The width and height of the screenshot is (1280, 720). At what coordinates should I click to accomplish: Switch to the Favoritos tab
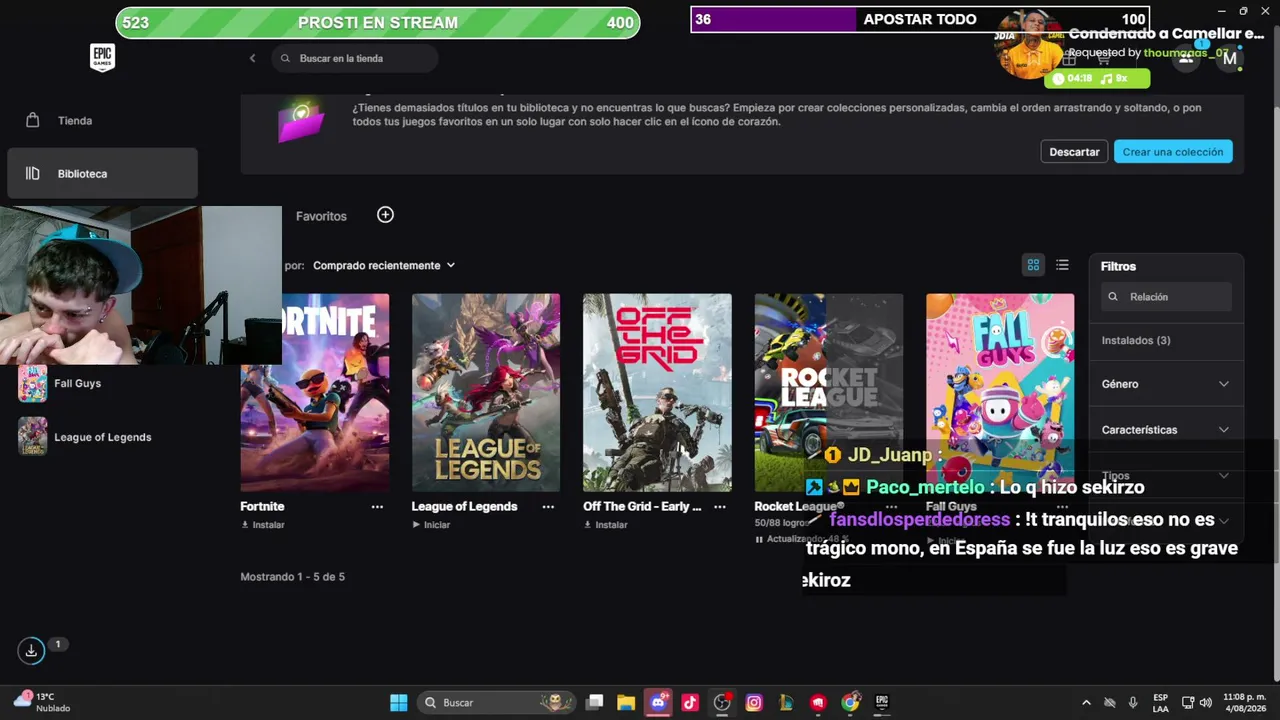(x=321, y=216)
